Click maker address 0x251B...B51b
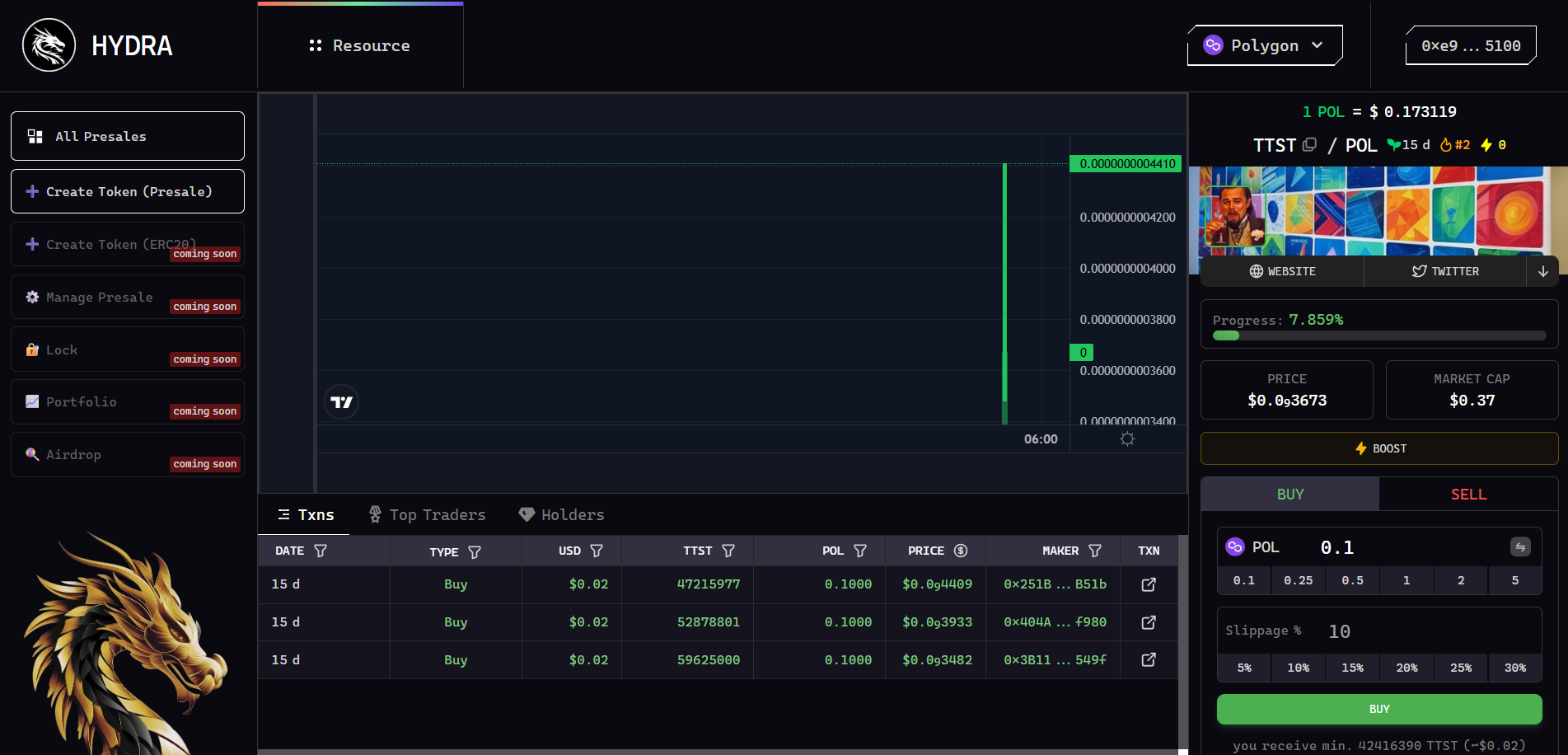Viewport: 1568px width, 755px height. pos(1055,584)
